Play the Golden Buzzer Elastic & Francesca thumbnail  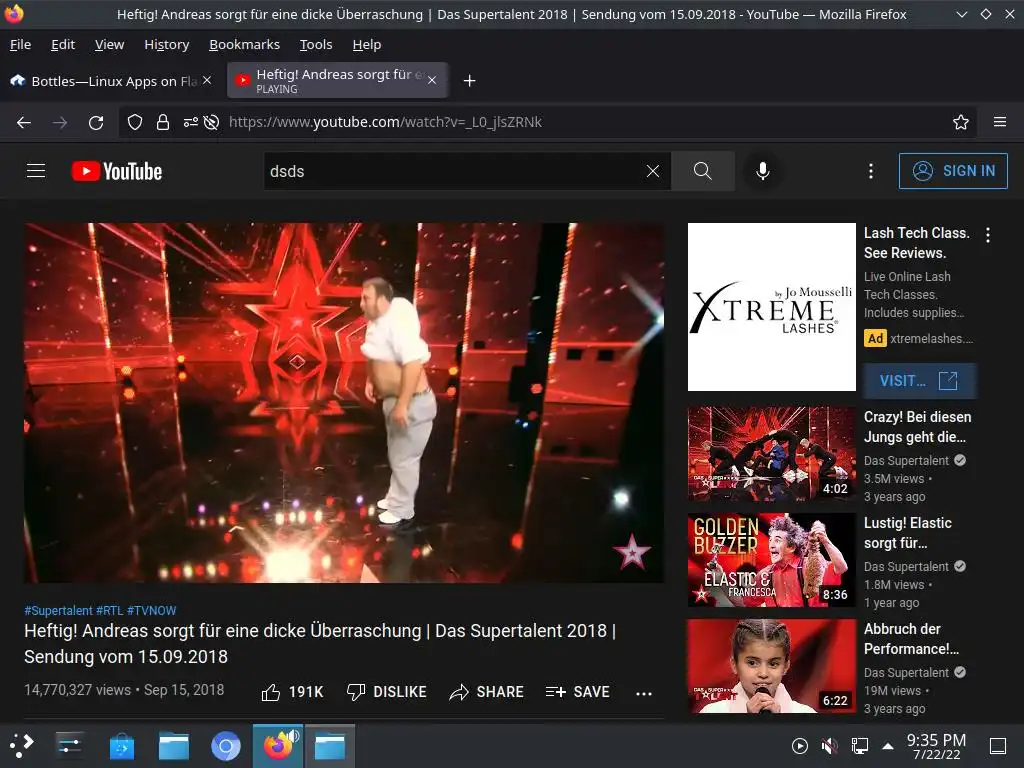(771, 560)
